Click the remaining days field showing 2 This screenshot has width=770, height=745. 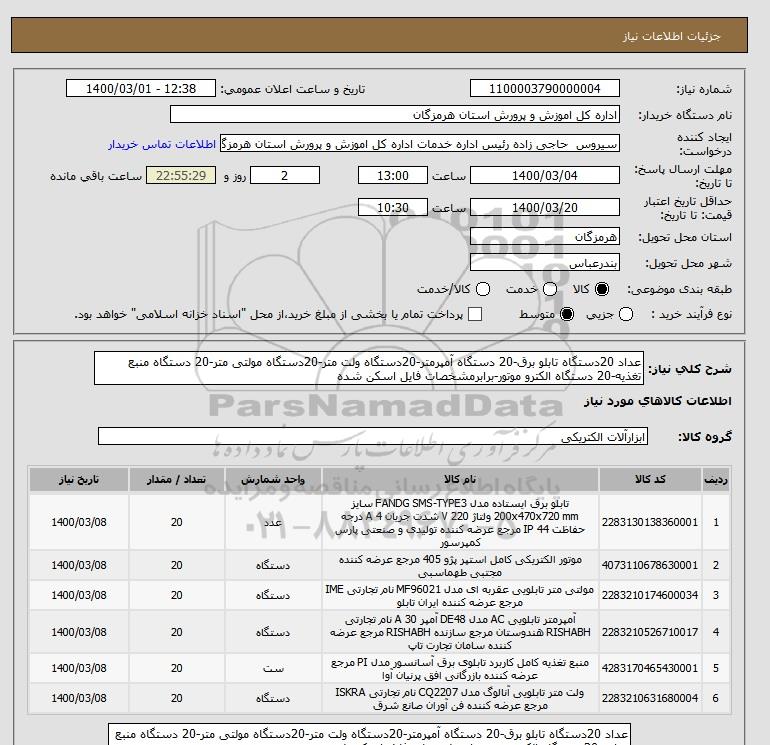click(x=285, y=175)
